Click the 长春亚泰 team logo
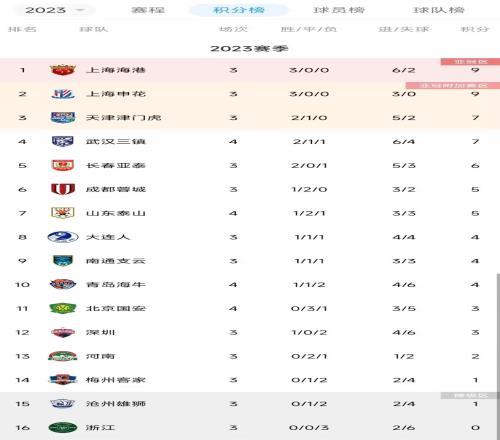The width and height of the screenshot is (500, 440). (x=63, y=165)
